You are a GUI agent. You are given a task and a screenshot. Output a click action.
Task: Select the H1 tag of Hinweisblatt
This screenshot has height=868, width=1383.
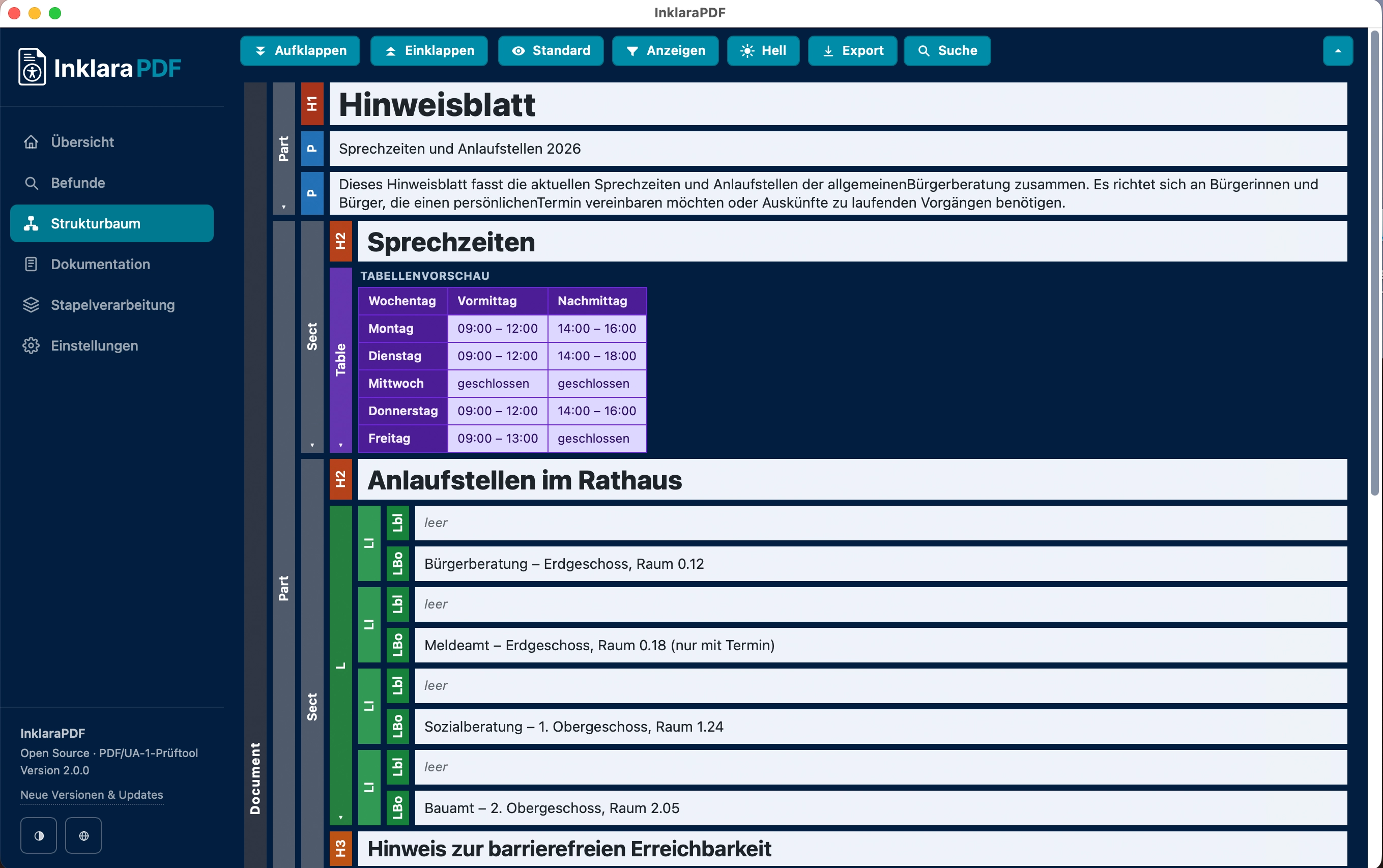pos(312,104)
